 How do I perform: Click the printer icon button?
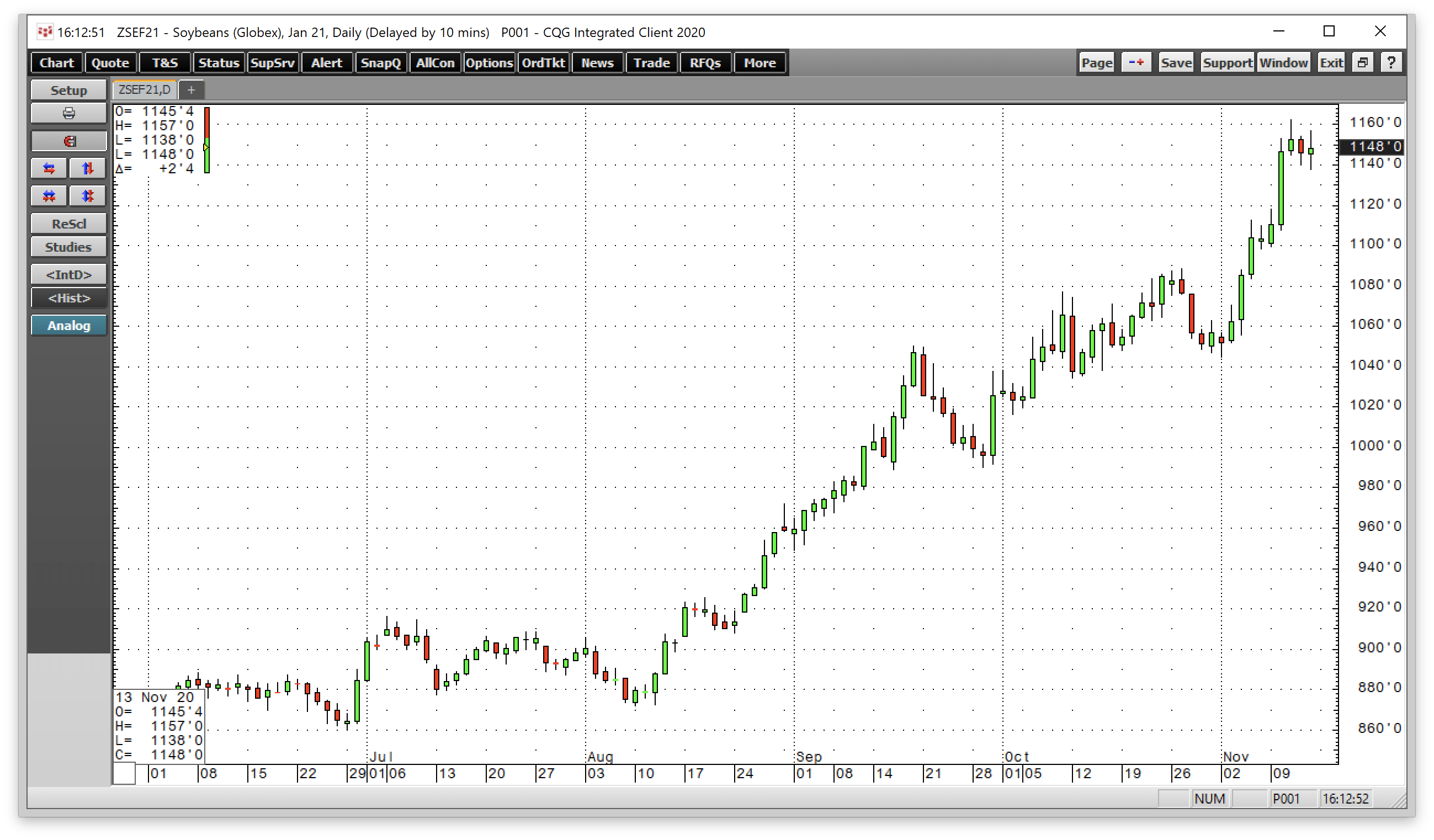[x=68, y=113]
